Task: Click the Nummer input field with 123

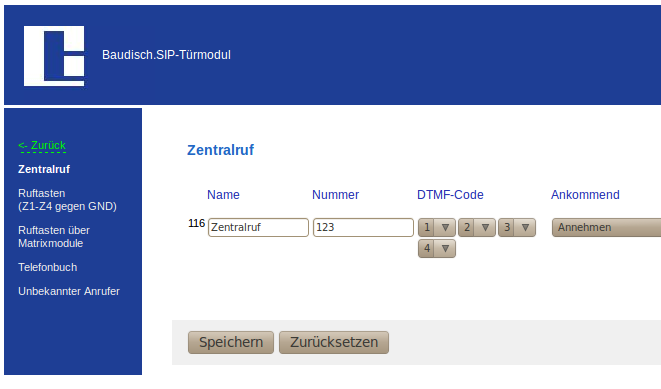Action: point(363,227)
